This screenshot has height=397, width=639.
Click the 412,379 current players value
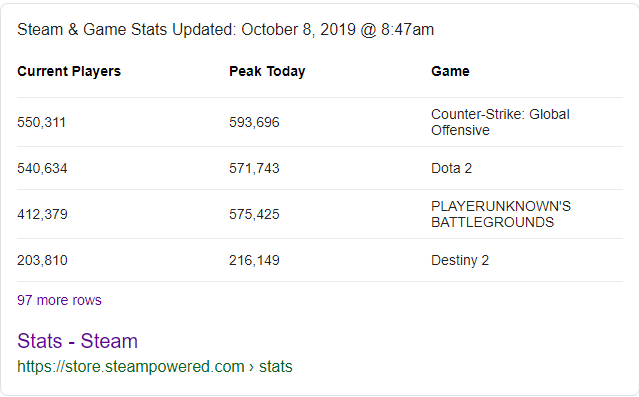pos(42,214)
